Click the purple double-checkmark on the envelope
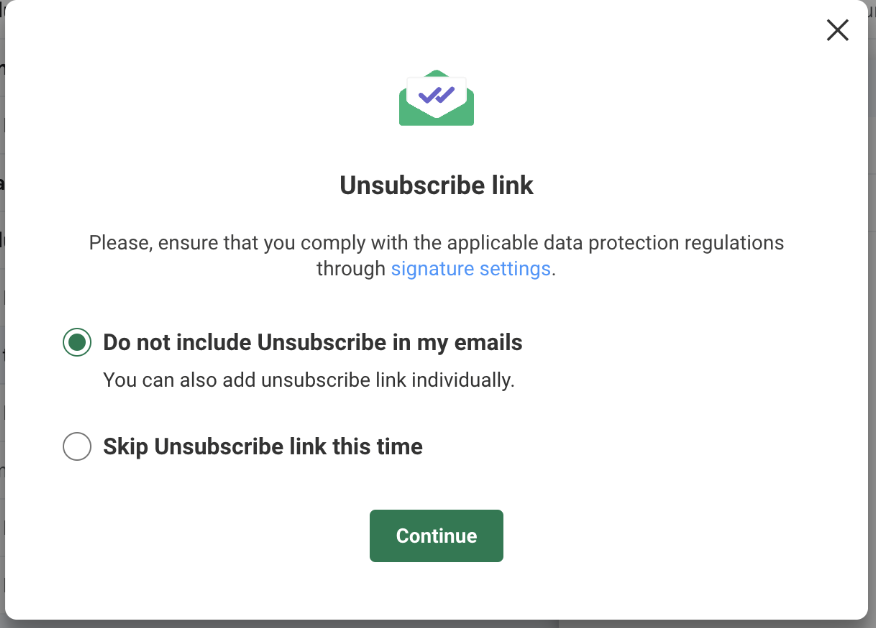The image size is (876, 628). click(436, 95)
